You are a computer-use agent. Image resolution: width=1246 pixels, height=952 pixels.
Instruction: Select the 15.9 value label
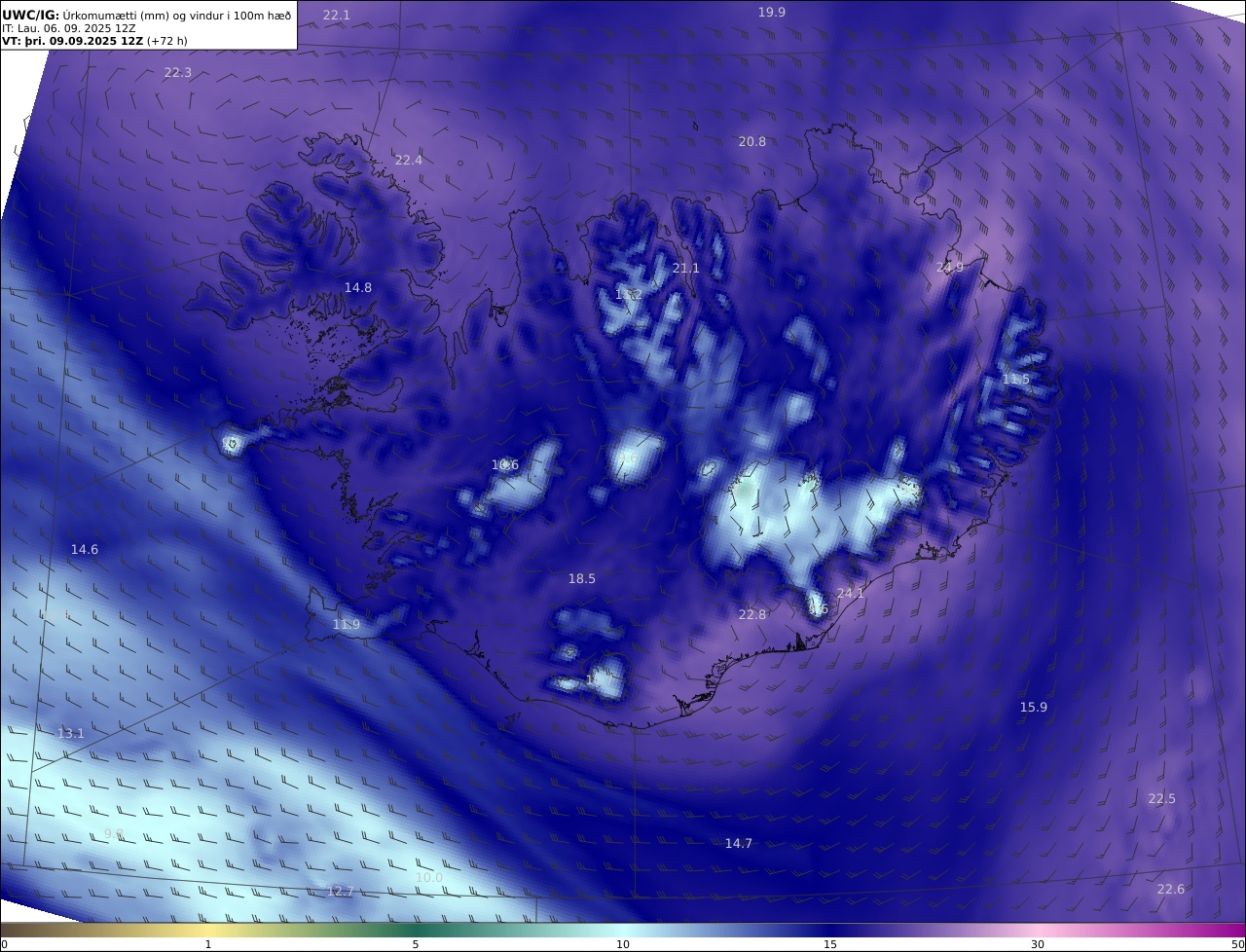pyautogui.click(x=1034, y=708)
